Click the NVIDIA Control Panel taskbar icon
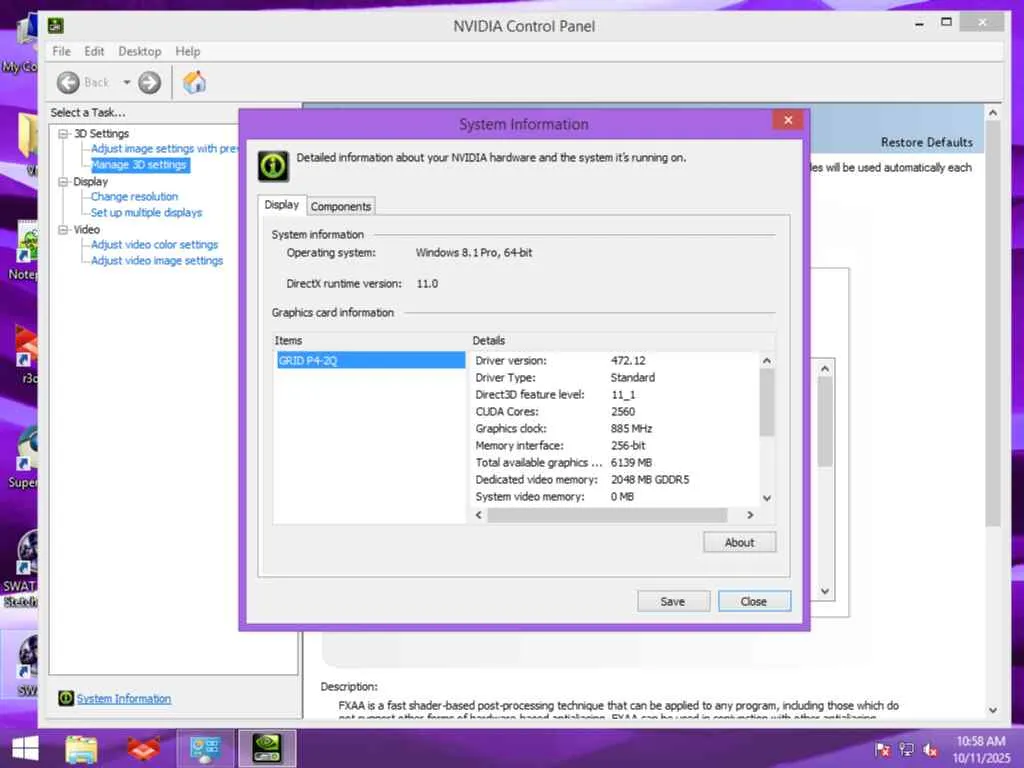The image size is (1024, 768). (267, 748)
